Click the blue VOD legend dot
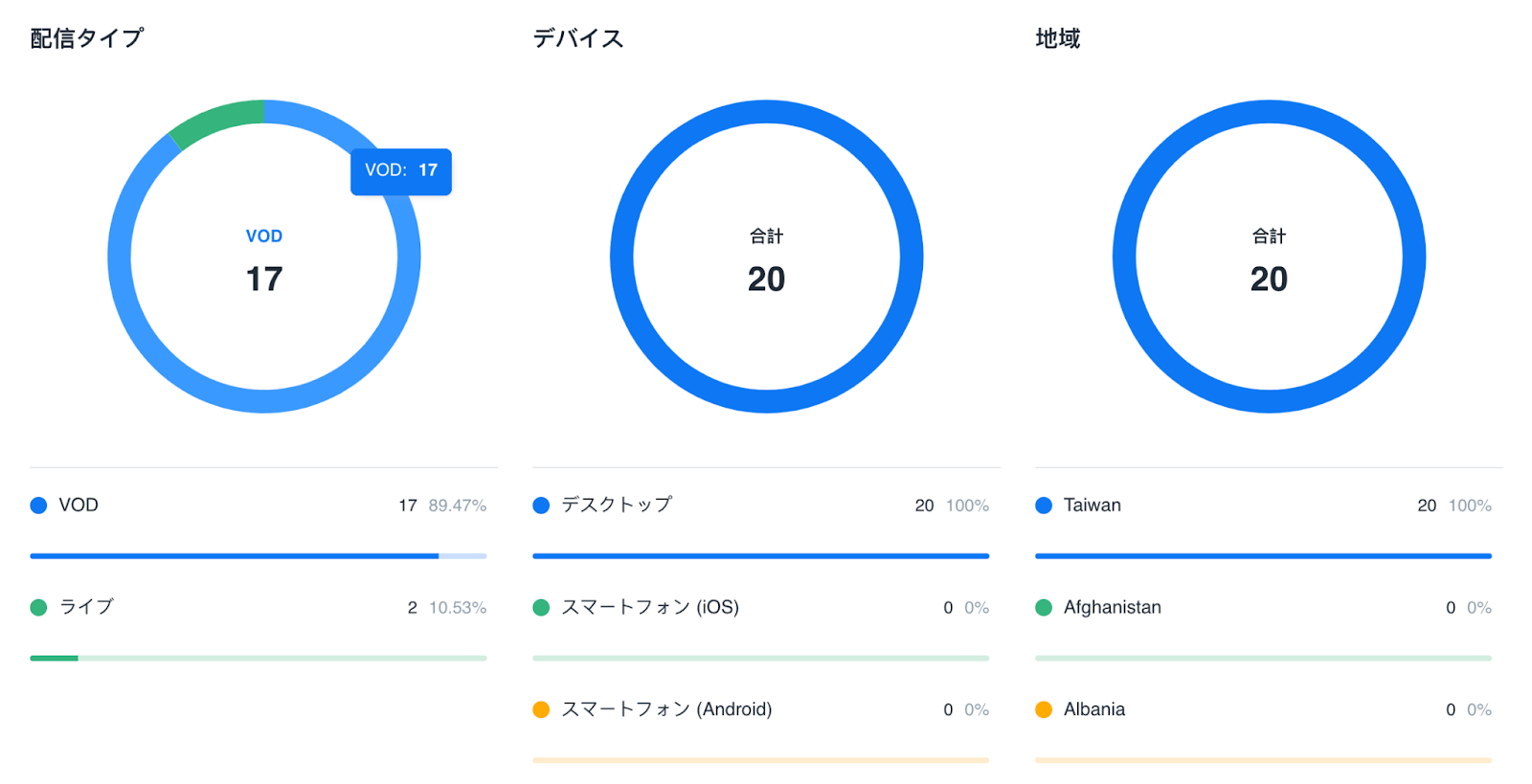 pos(38,505)
